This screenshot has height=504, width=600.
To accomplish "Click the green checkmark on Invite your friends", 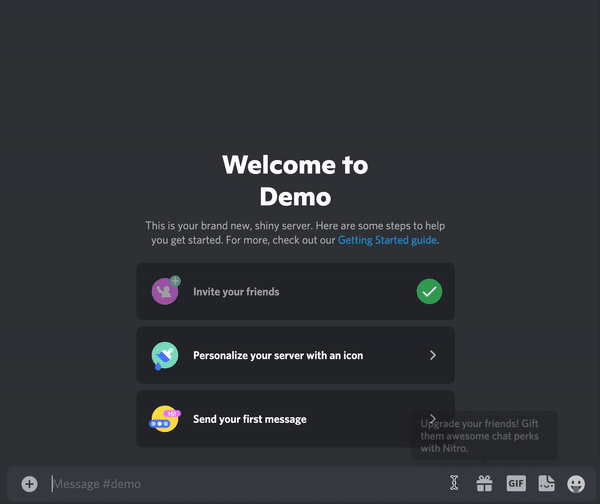I will coord(429,291).
